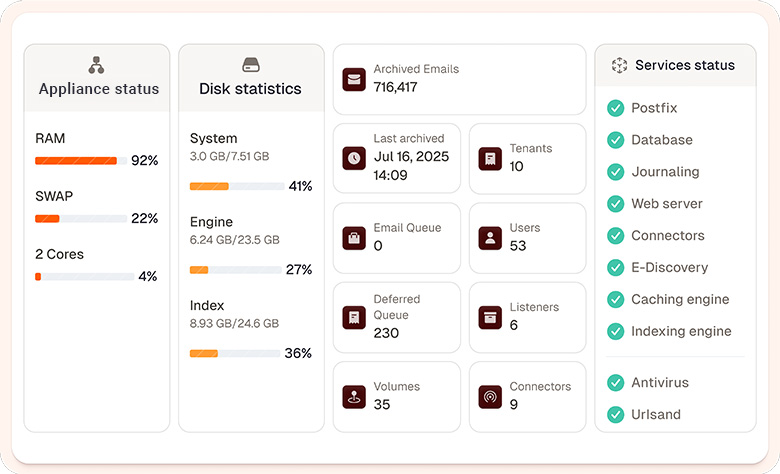Screen dimensions: 780x474
Task: Click the Volumes location pin icon
Action: 354,397
